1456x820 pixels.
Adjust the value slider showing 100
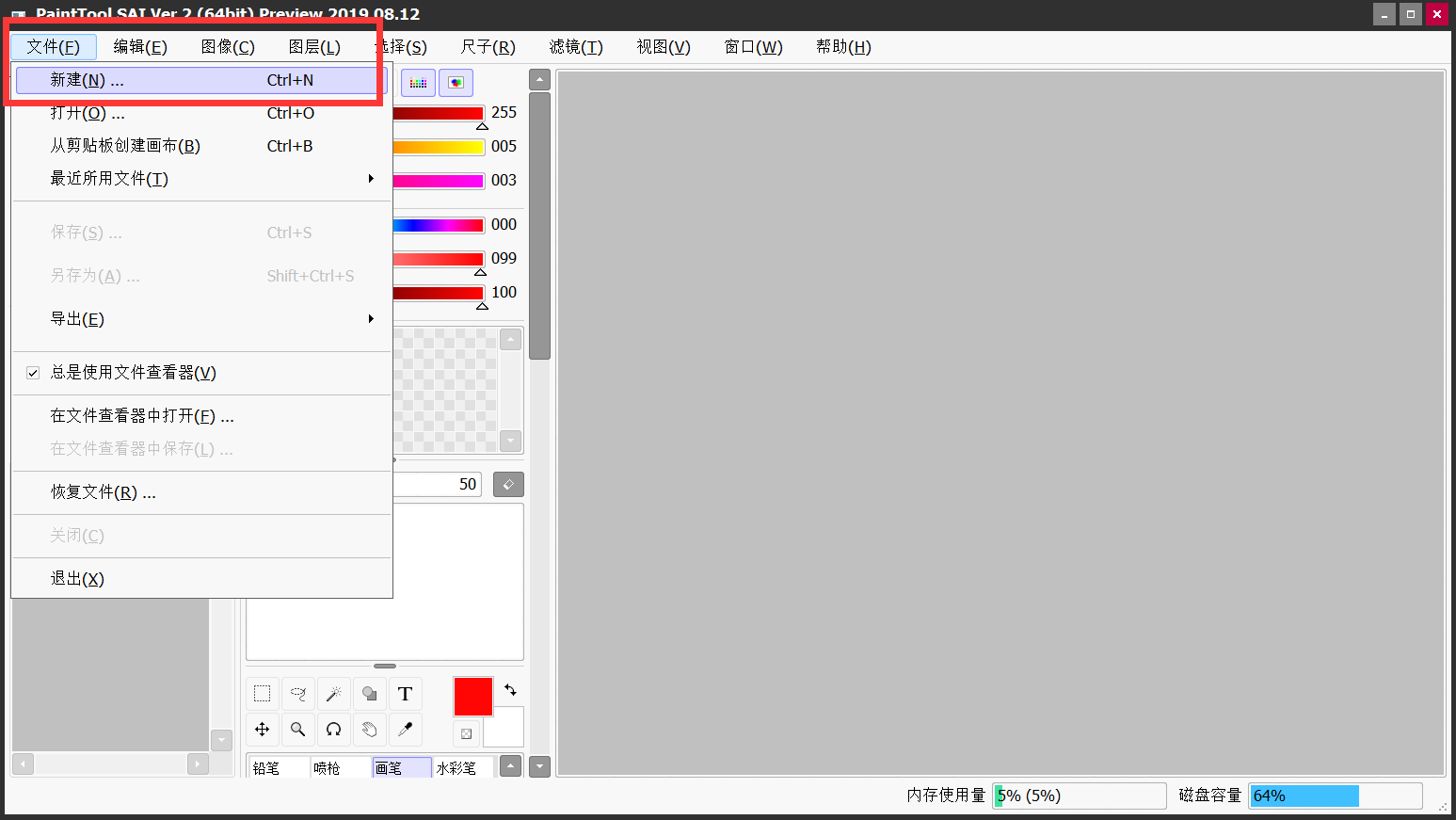click(438, 293)
